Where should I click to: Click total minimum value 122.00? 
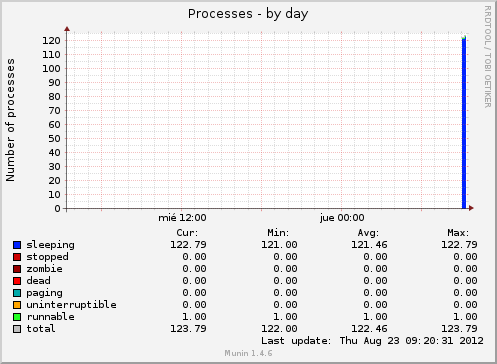[x=279, y=329]
